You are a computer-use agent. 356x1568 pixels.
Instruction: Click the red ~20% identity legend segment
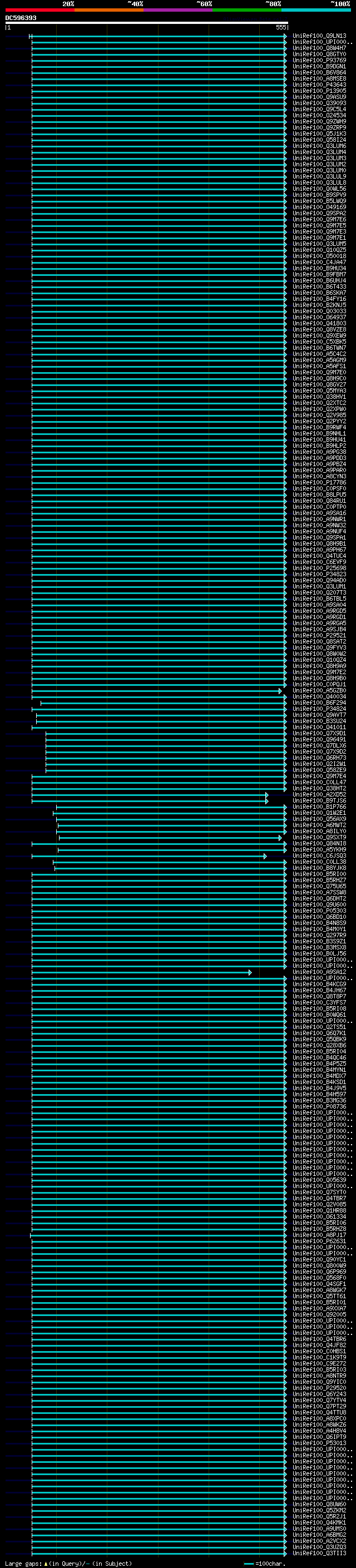click(39, 10)
